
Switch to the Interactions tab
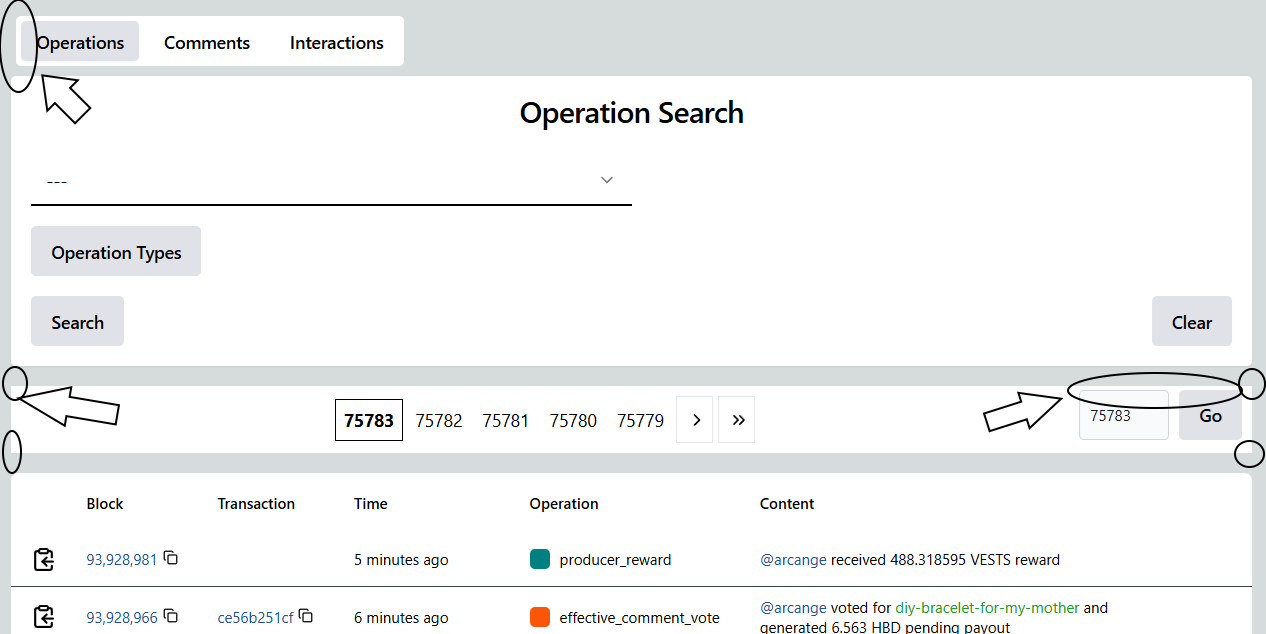pos(336,43)
